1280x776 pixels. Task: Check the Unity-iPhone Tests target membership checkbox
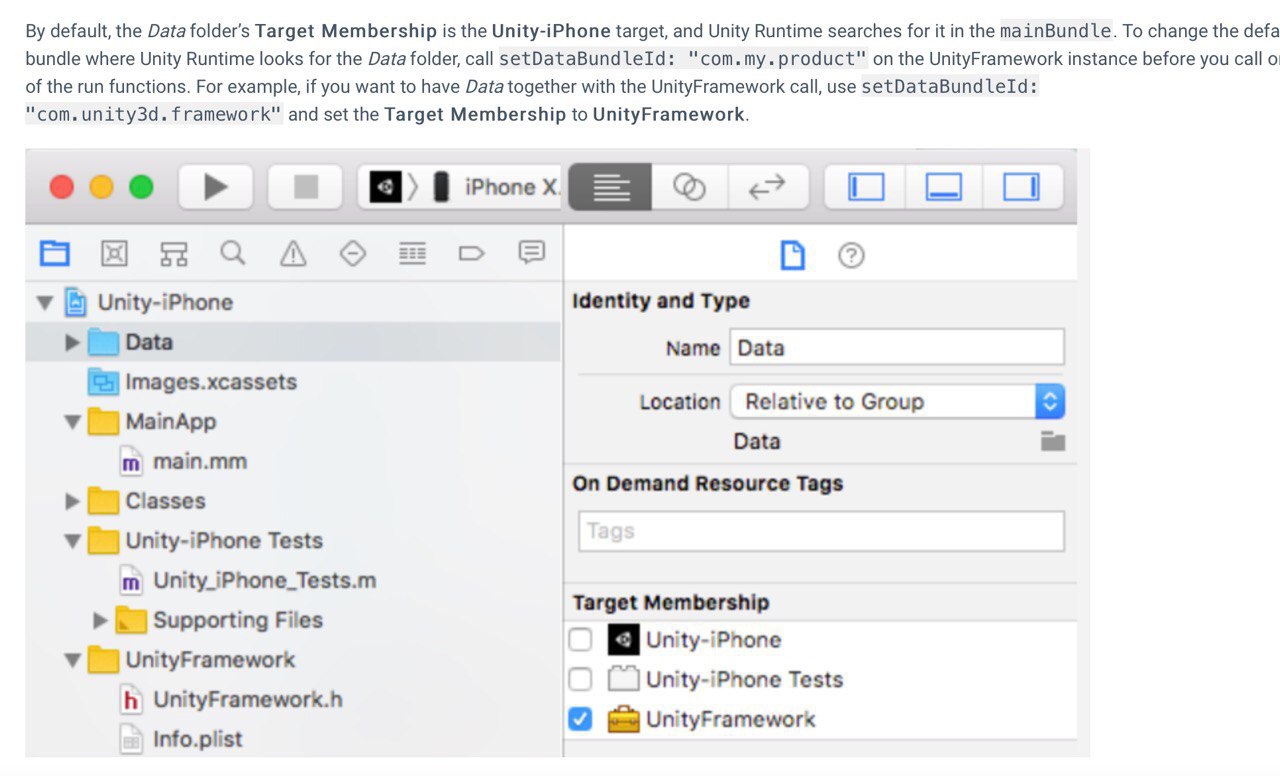[x=580, y=680]
